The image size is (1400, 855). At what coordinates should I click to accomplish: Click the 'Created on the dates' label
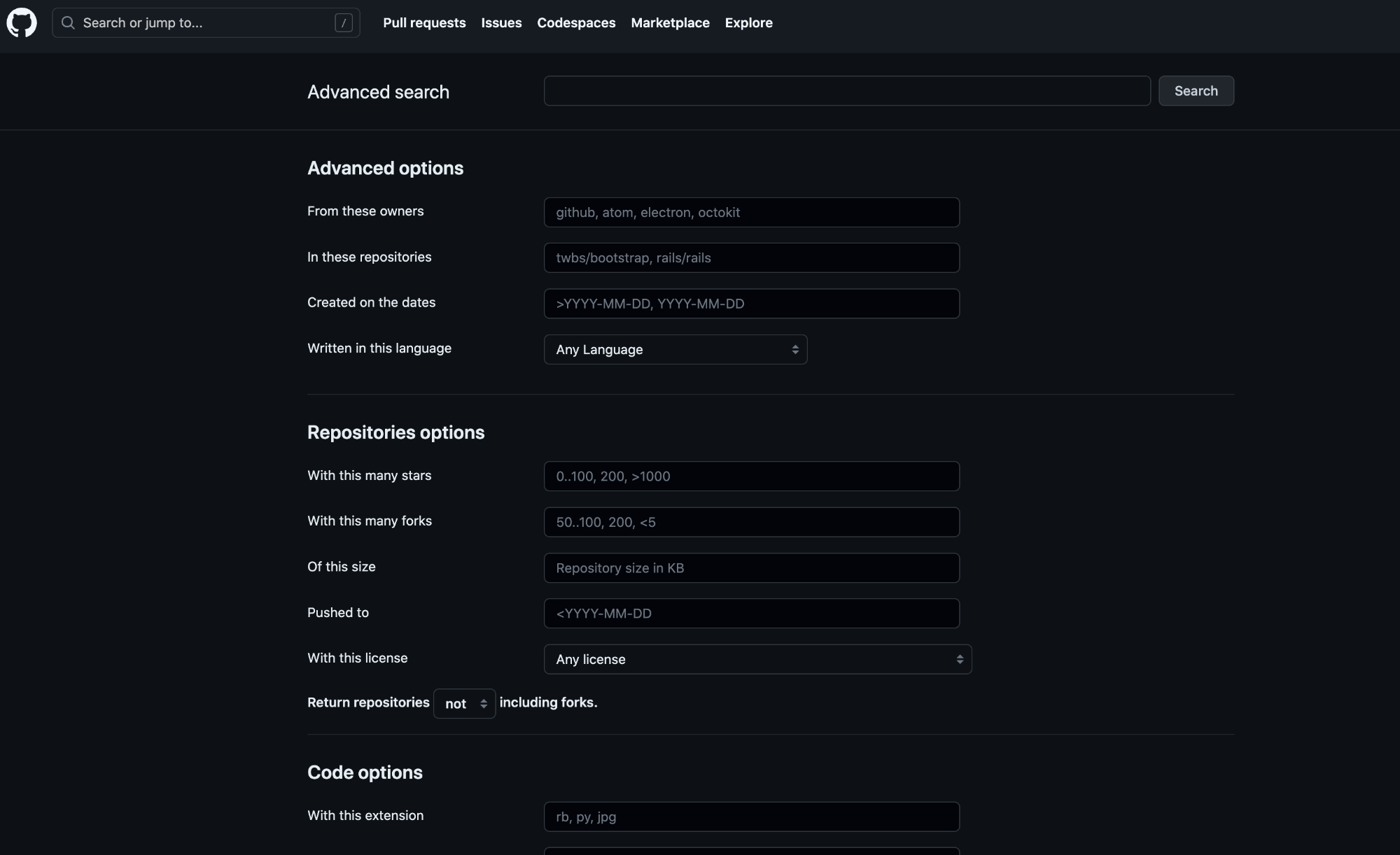[x=371, y=302]
